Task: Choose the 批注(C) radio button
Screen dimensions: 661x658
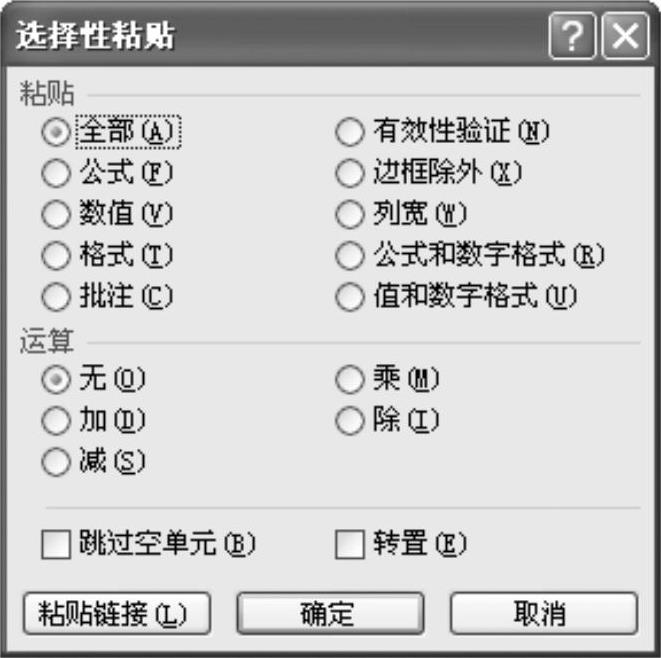Action: (56, 297)
